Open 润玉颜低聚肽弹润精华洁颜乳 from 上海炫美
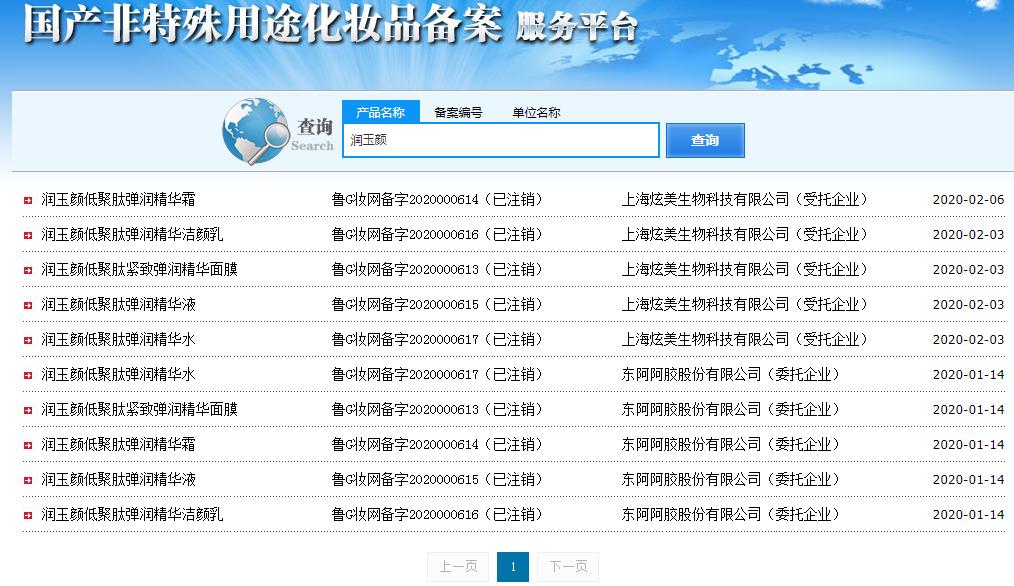1014x586 pixels. [133, 234]
